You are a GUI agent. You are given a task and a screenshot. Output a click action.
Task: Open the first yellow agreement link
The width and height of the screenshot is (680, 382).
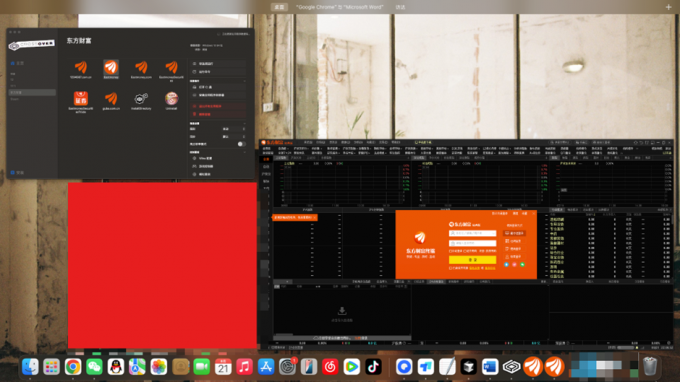475,268
